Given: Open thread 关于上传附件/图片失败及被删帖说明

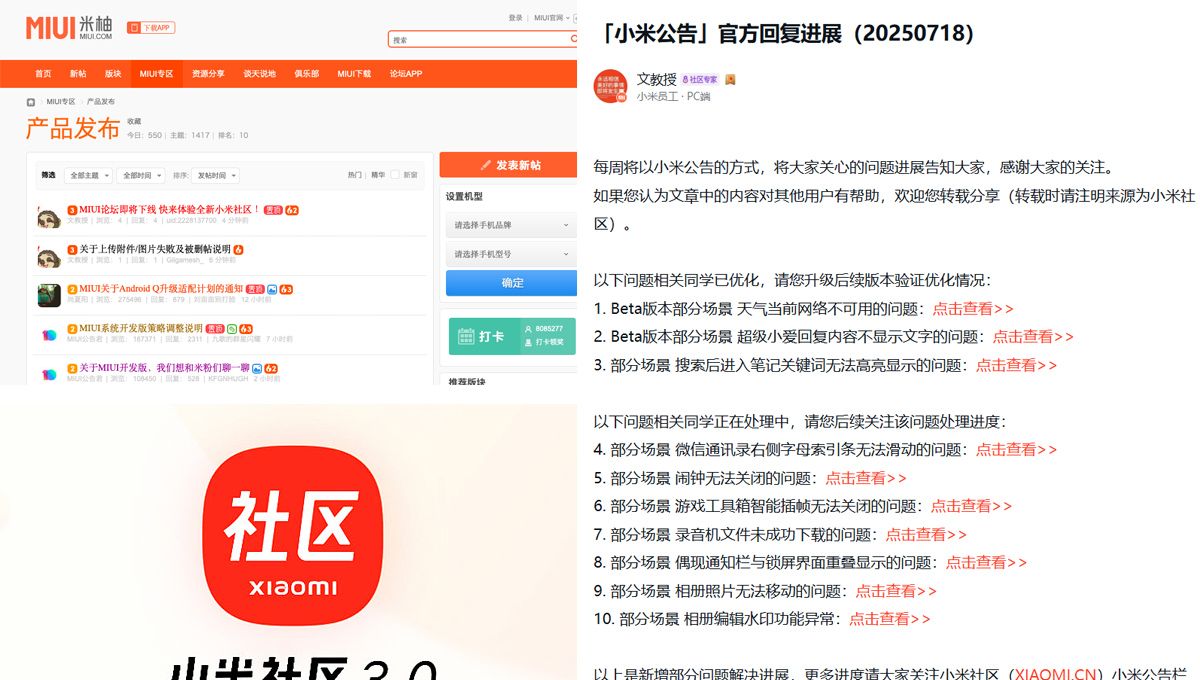Looking at the screenshot, I should point(155,249).
